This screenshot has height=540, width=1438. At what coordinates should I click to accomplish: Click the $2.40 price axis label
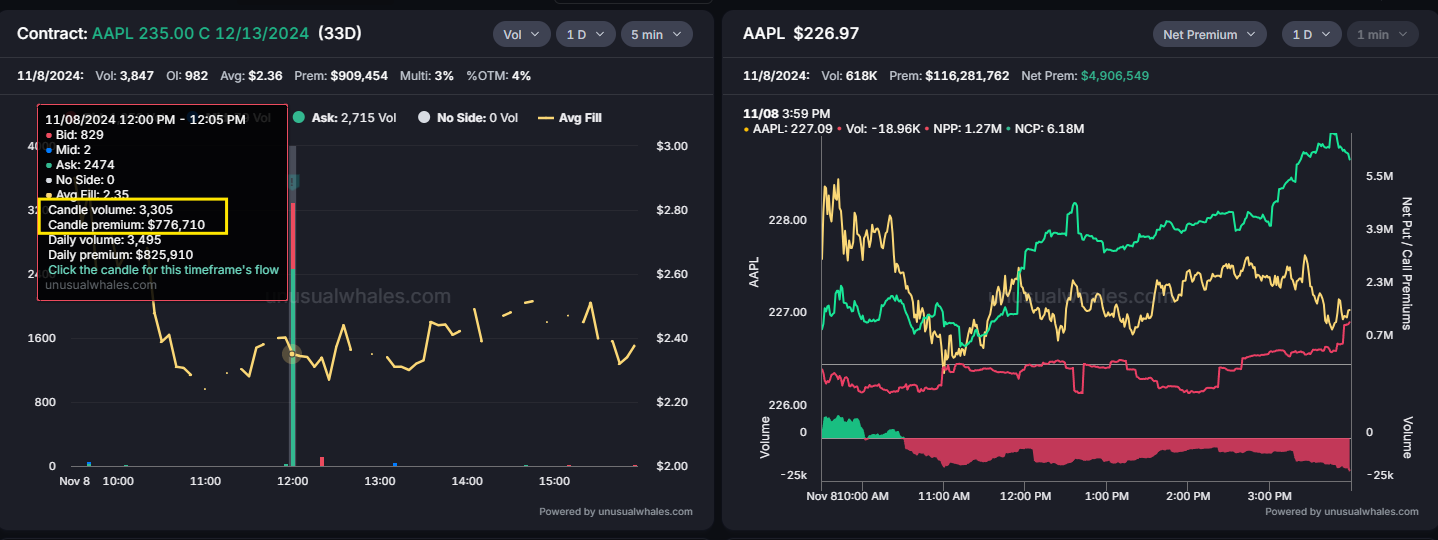(672, 338)
